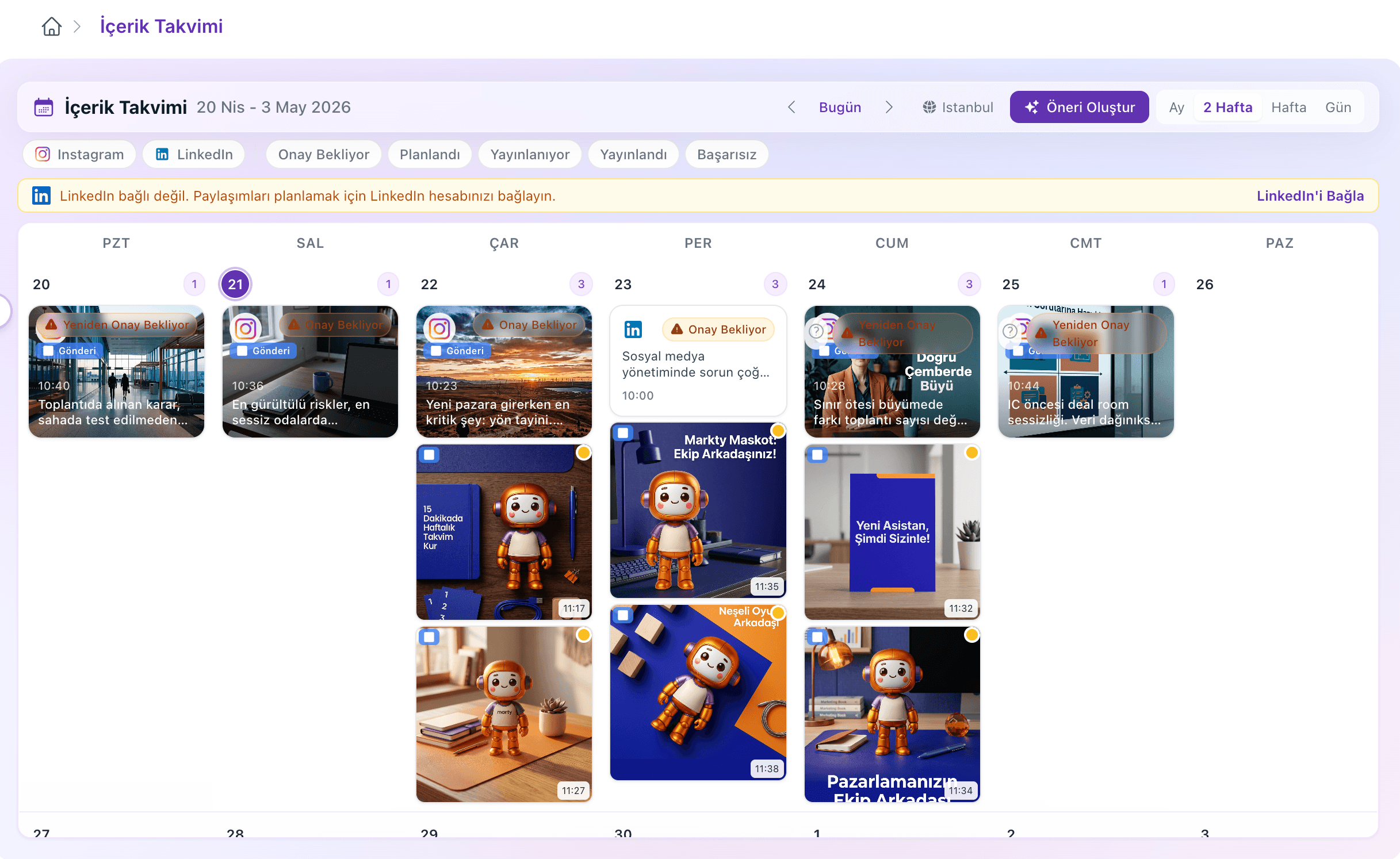Toggle the Instagram platform filter
Screen dimensions: 1400x859
(80, 155)
